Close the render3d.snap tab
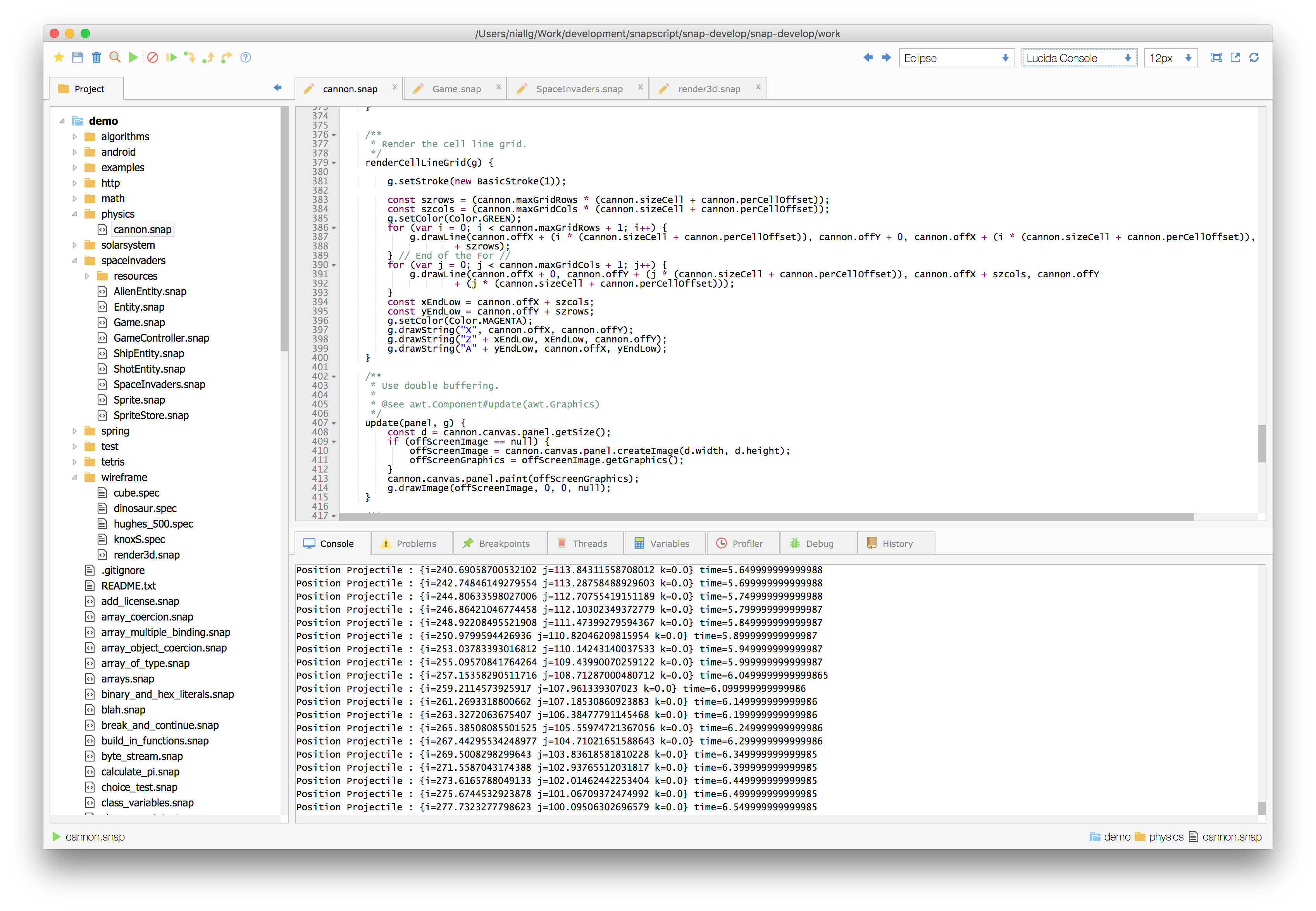 click(x=758, y=87)
